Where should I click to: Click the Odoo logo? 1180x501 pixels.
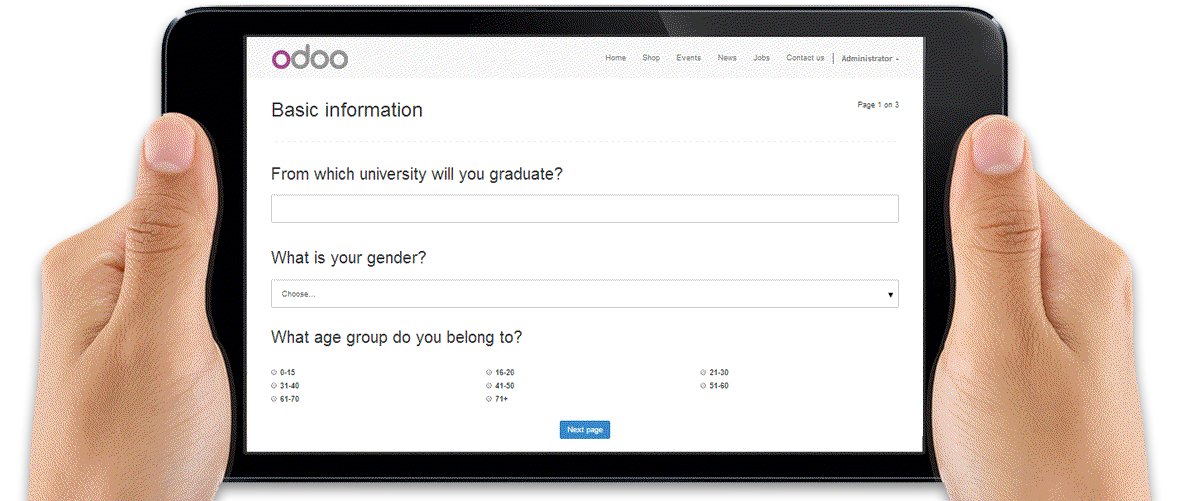point(310,59)
